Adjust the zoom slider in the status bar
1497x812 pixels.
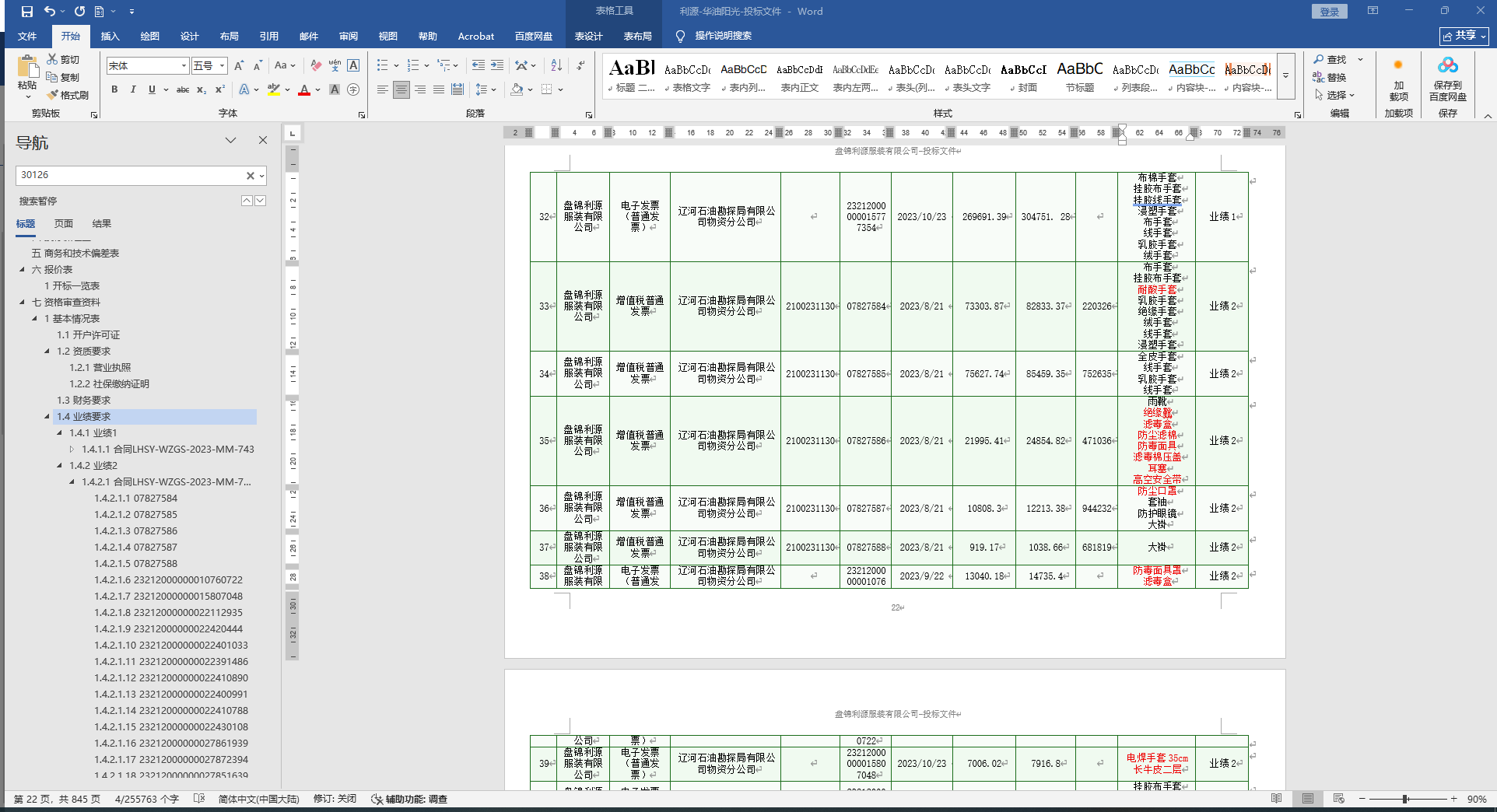click(x=1407, y=799)
